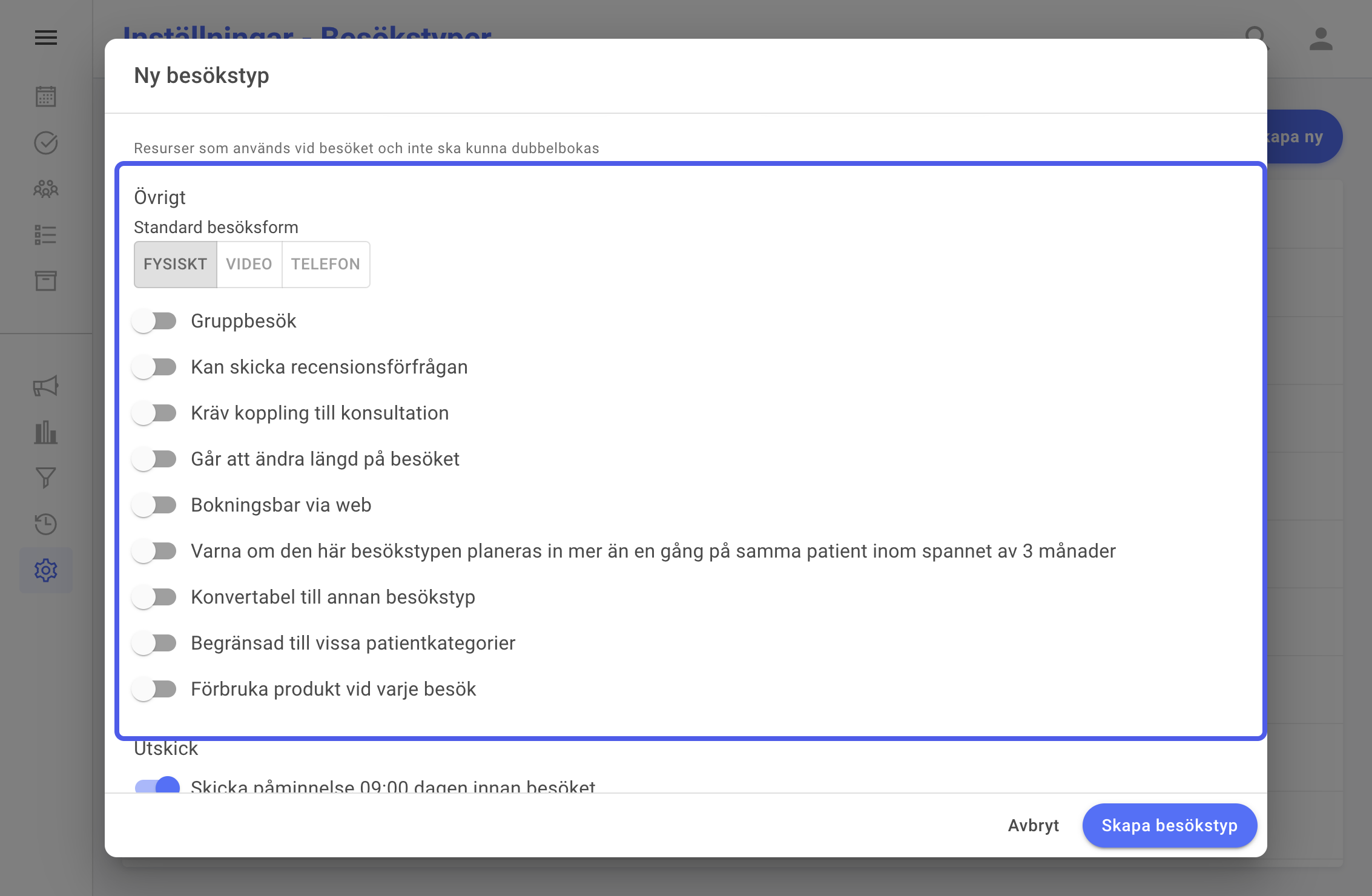This screenshot has width=1372, height=896.
Task: Open the checkmark tasks icon in sidebar
Action: (46, 143)
